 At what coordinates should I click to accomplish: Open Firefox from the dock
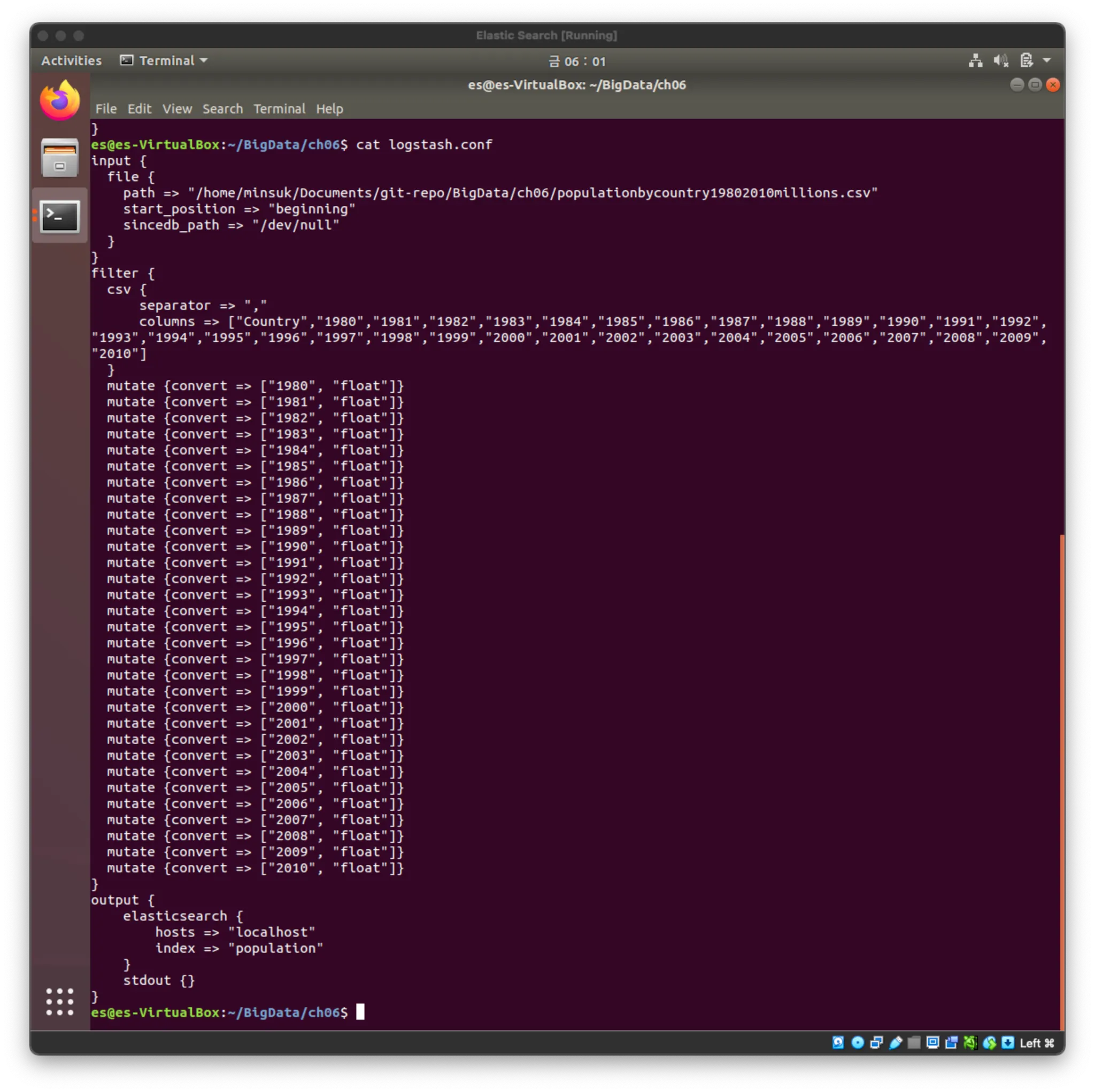tap(59, 101)
